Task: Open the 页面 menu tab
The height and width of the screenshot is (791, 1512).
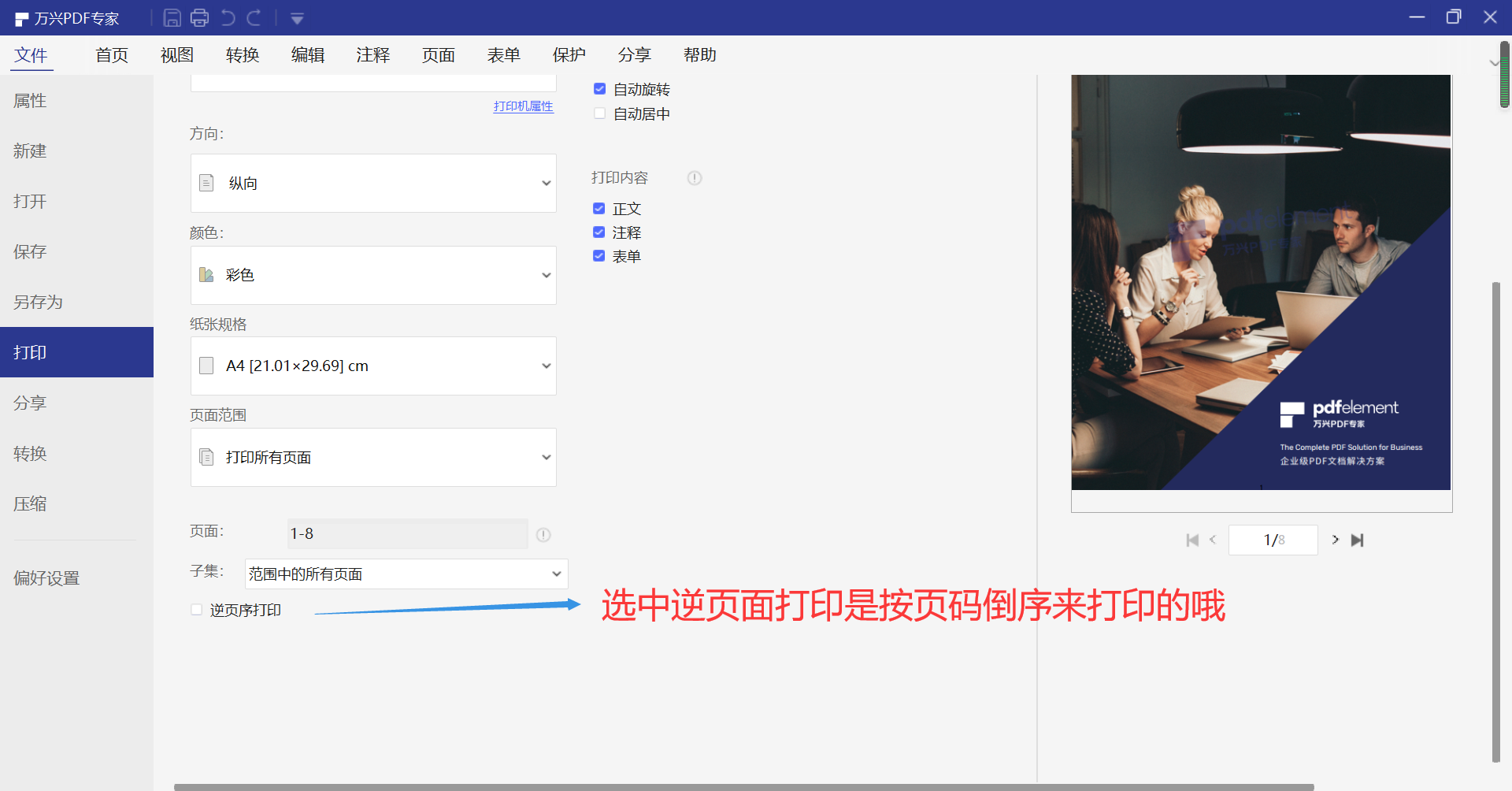Action: [439, 54]
